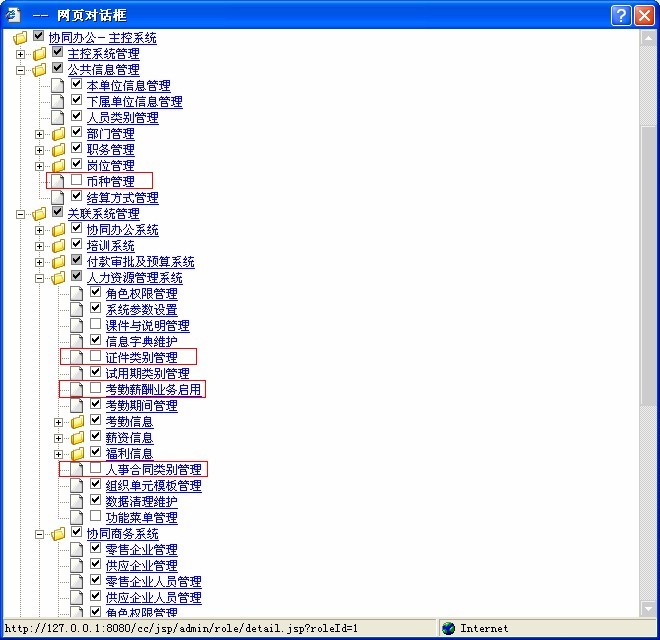The height and width of the screenshot is (640, 660).
Task: Select the 供应企业管理 tree item
Action: 141,565
